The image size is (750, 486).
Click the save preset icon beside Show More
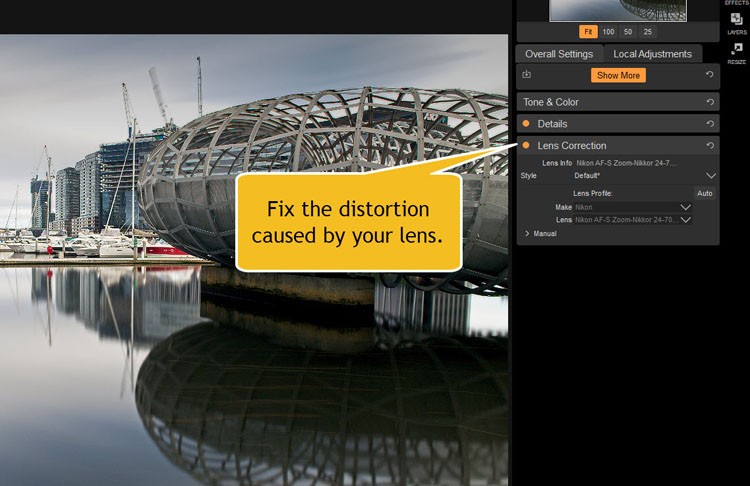(527, 74)
